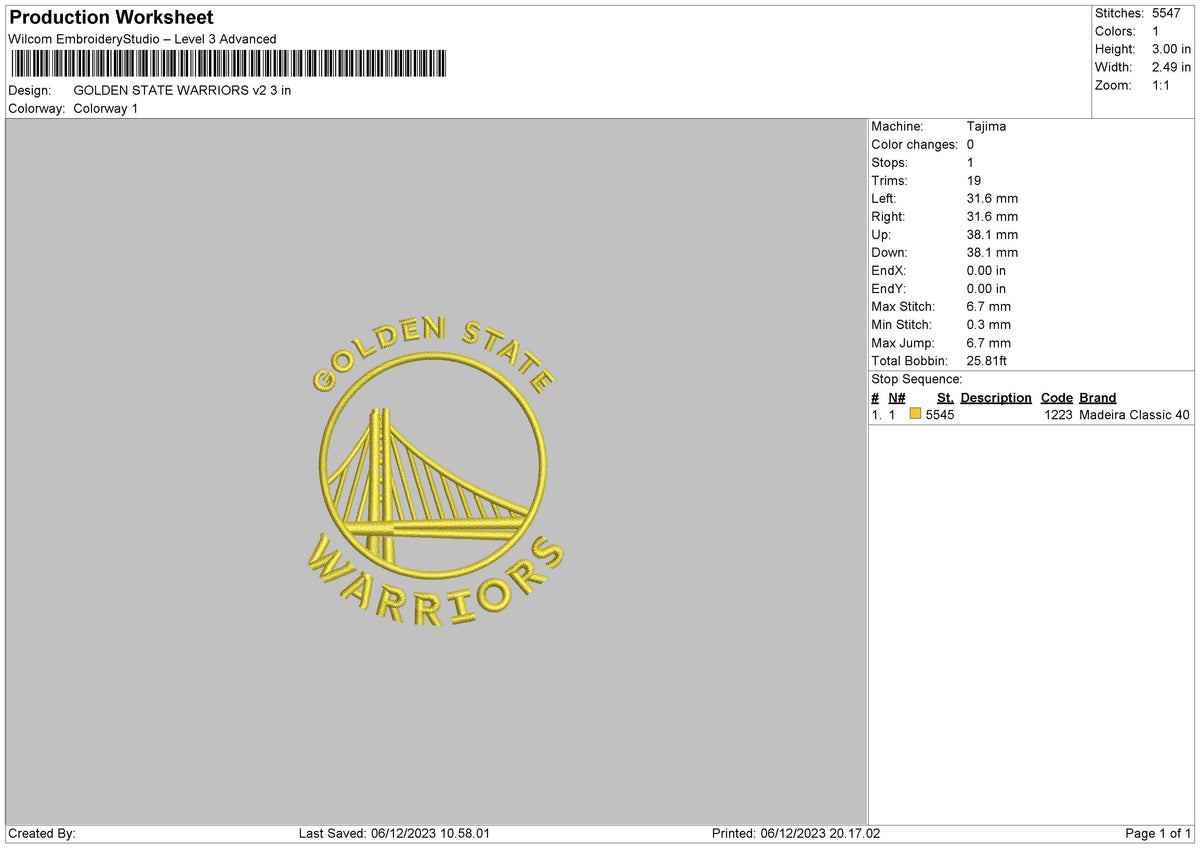The image size is (1200, 848).
Task: Select the Trims value 19
Action: (x=975, y=180)
